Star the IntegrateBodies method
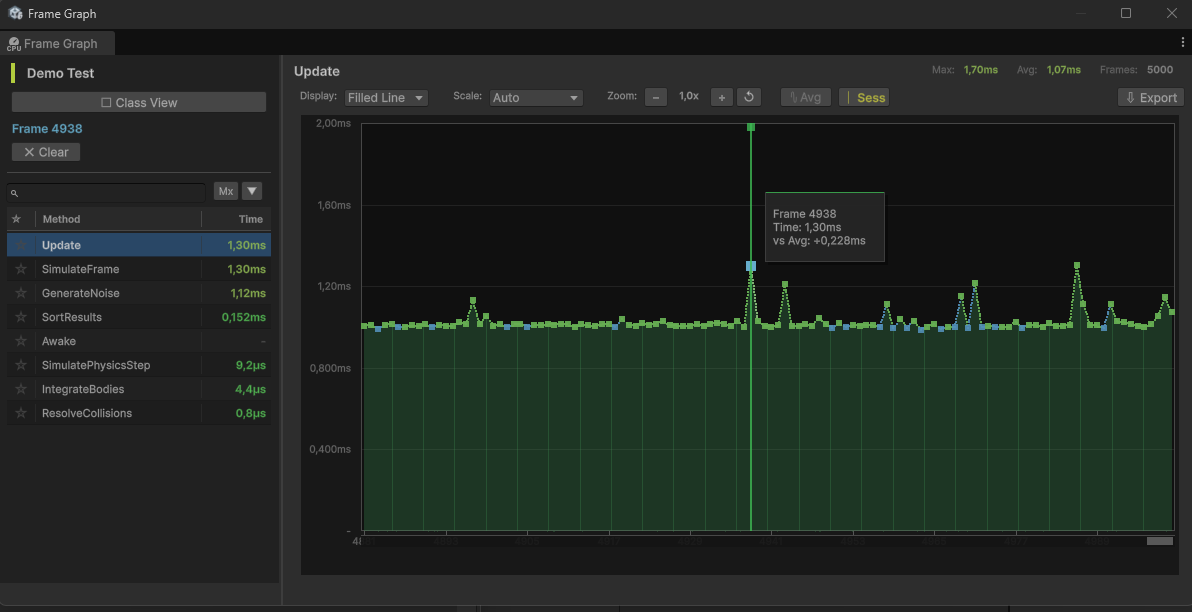Screen dimensions: 1192x612 pyautogui.click(x=21, y=389)
